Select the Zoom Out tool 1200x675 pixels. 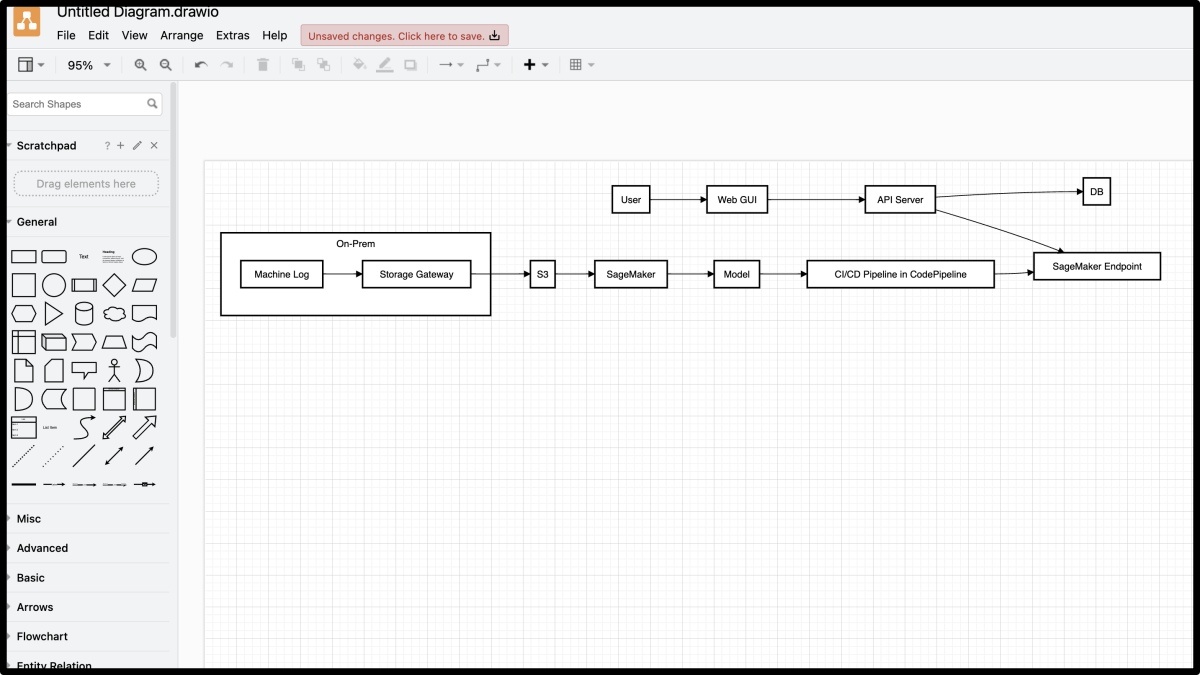coord(165,64)
